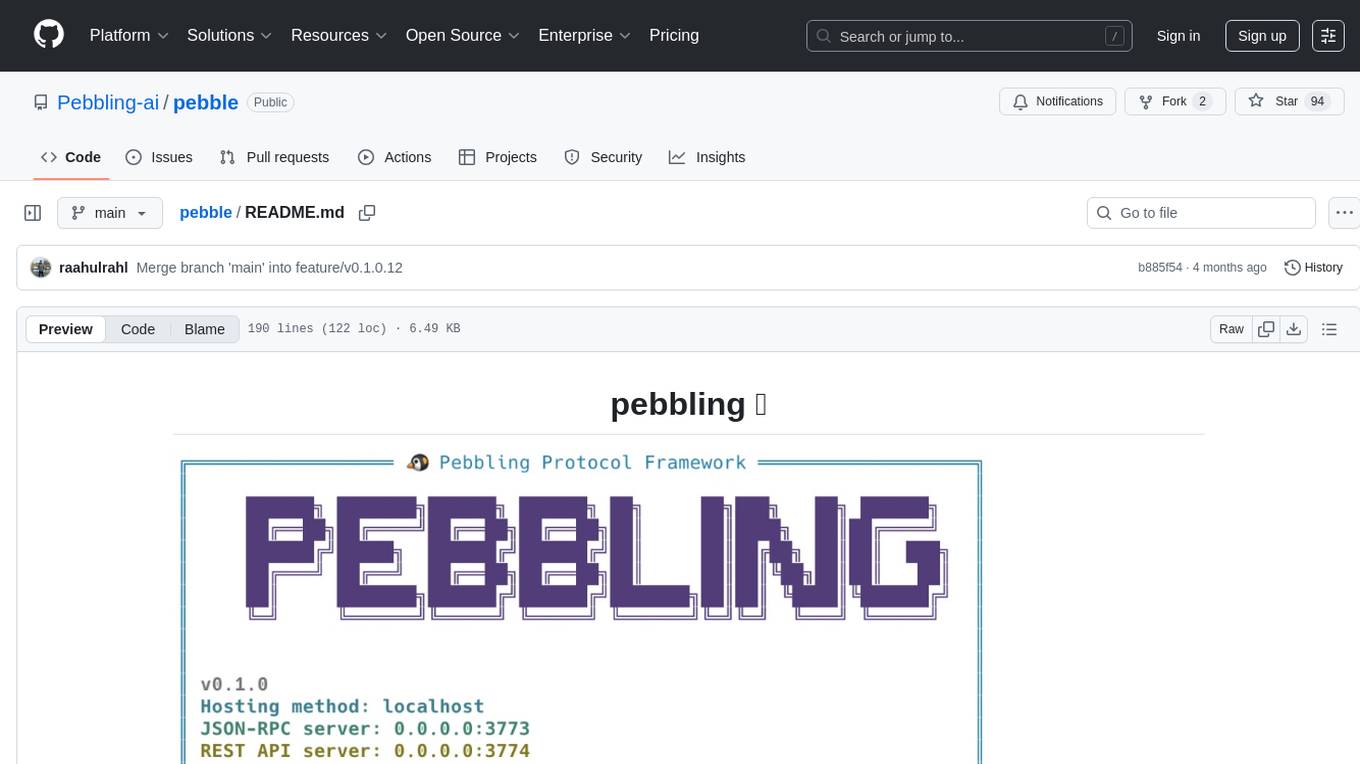Open the main branch selector dropdown
1360x764 pixels.
pos(109,213)
